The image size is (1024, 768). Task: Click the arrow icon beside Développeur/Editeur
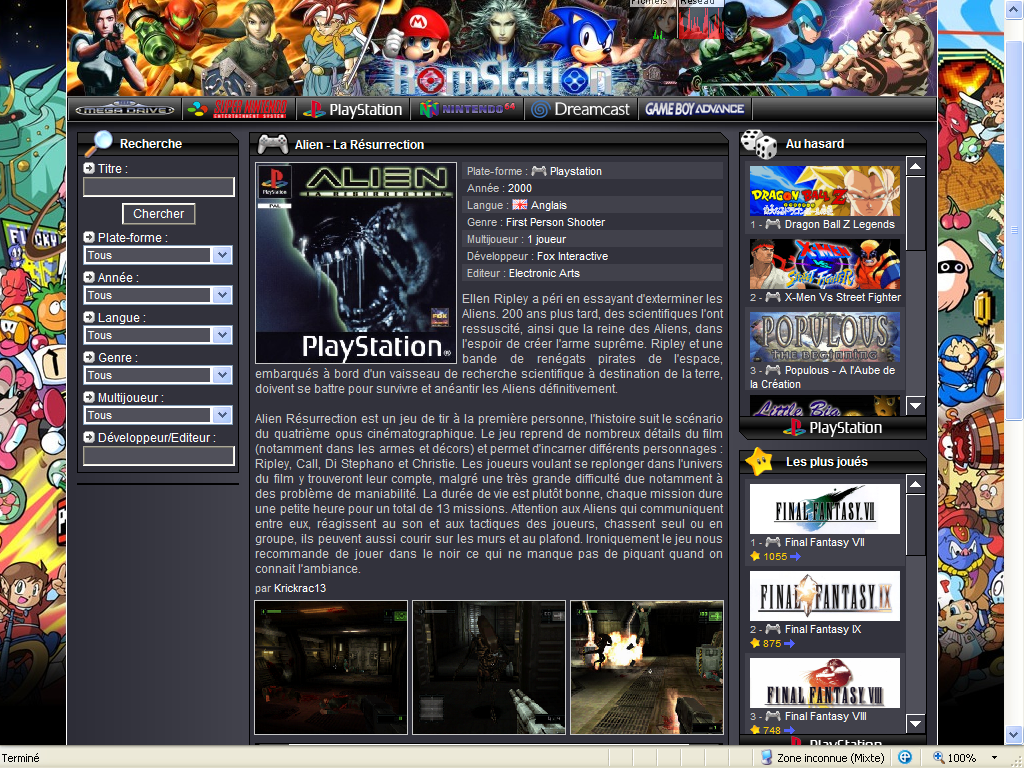(x=89, y=437)
